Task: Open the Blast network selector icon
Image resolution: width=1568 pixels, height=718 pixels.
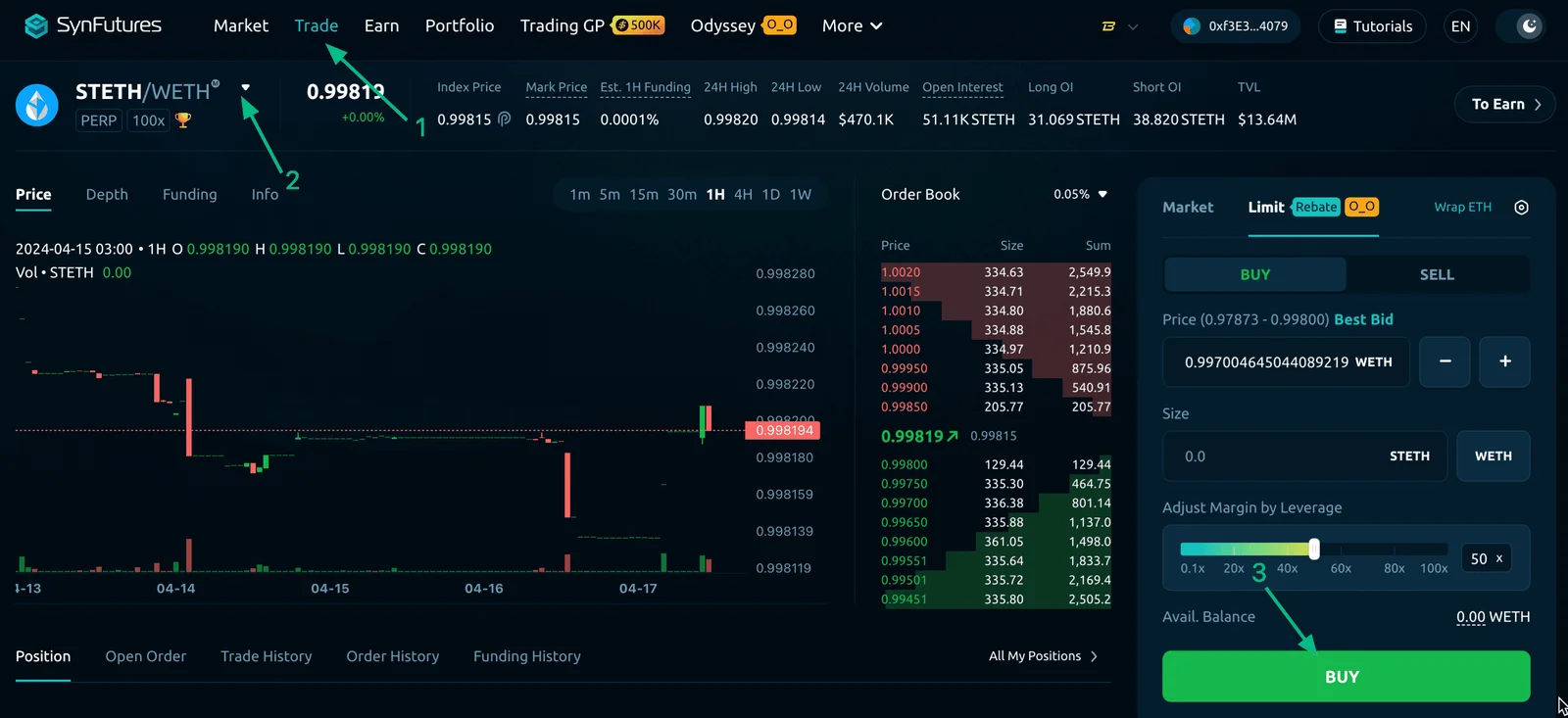Action: pos(1108,26)
